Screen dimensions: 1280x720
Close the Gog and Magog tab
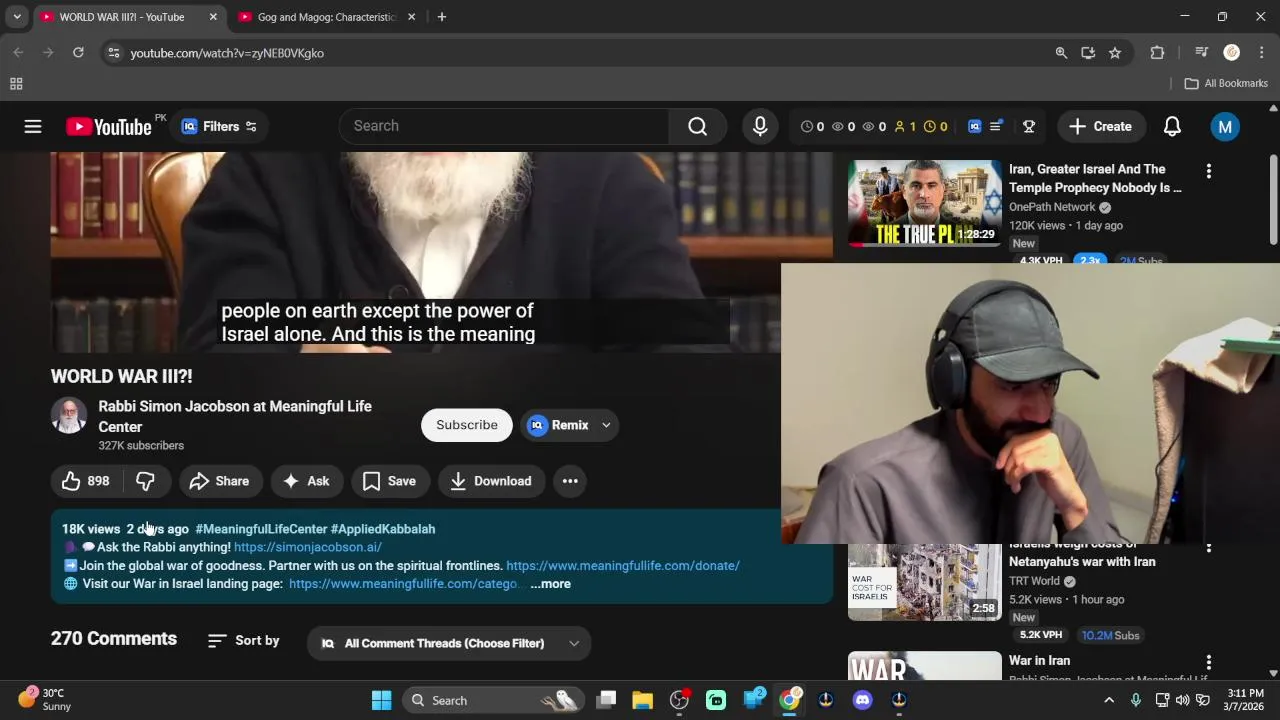click(411, 17)
